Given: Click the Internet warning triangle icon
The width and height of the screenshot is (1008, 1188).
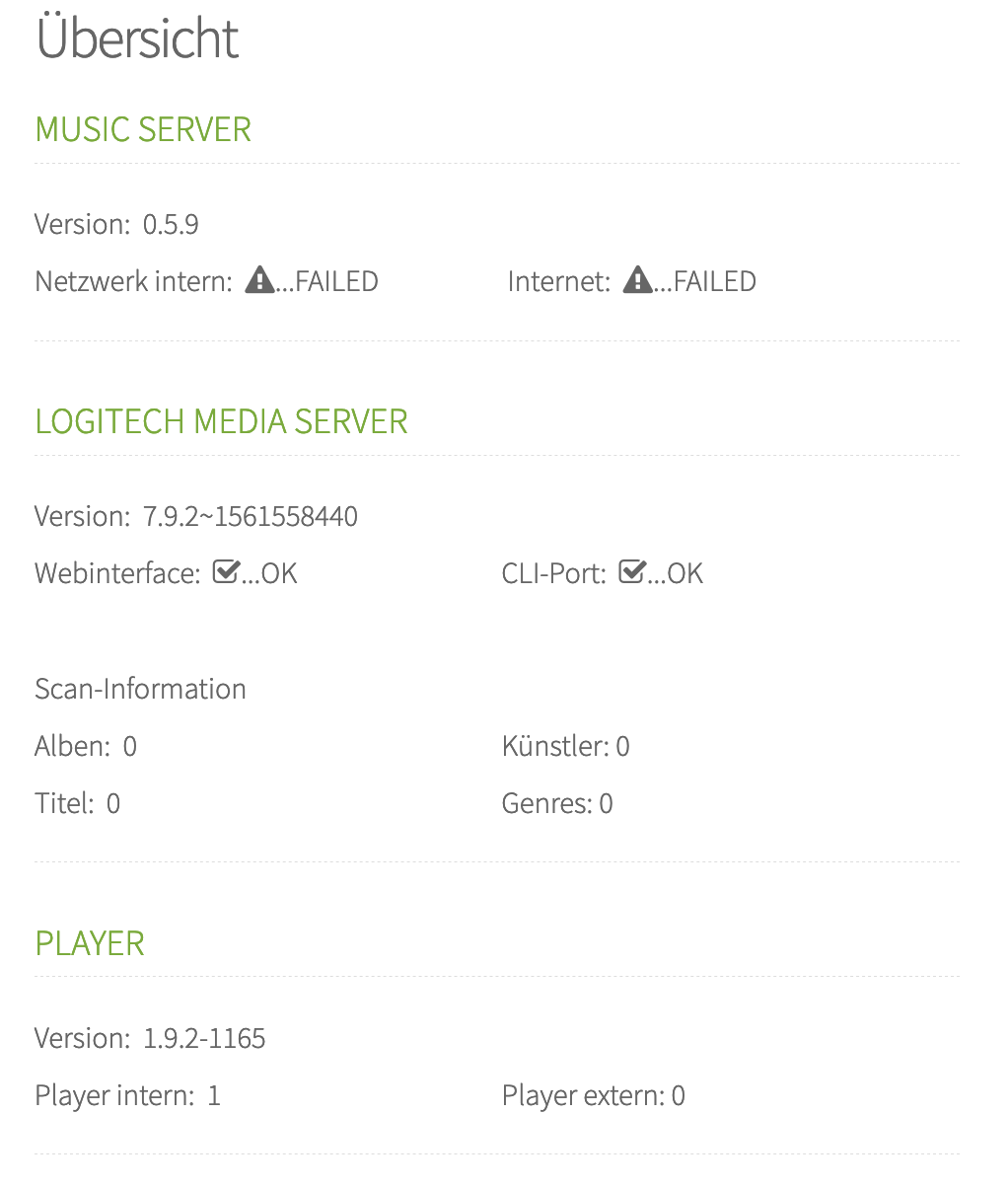Looking at the screenshot, I should click(637, 281).
